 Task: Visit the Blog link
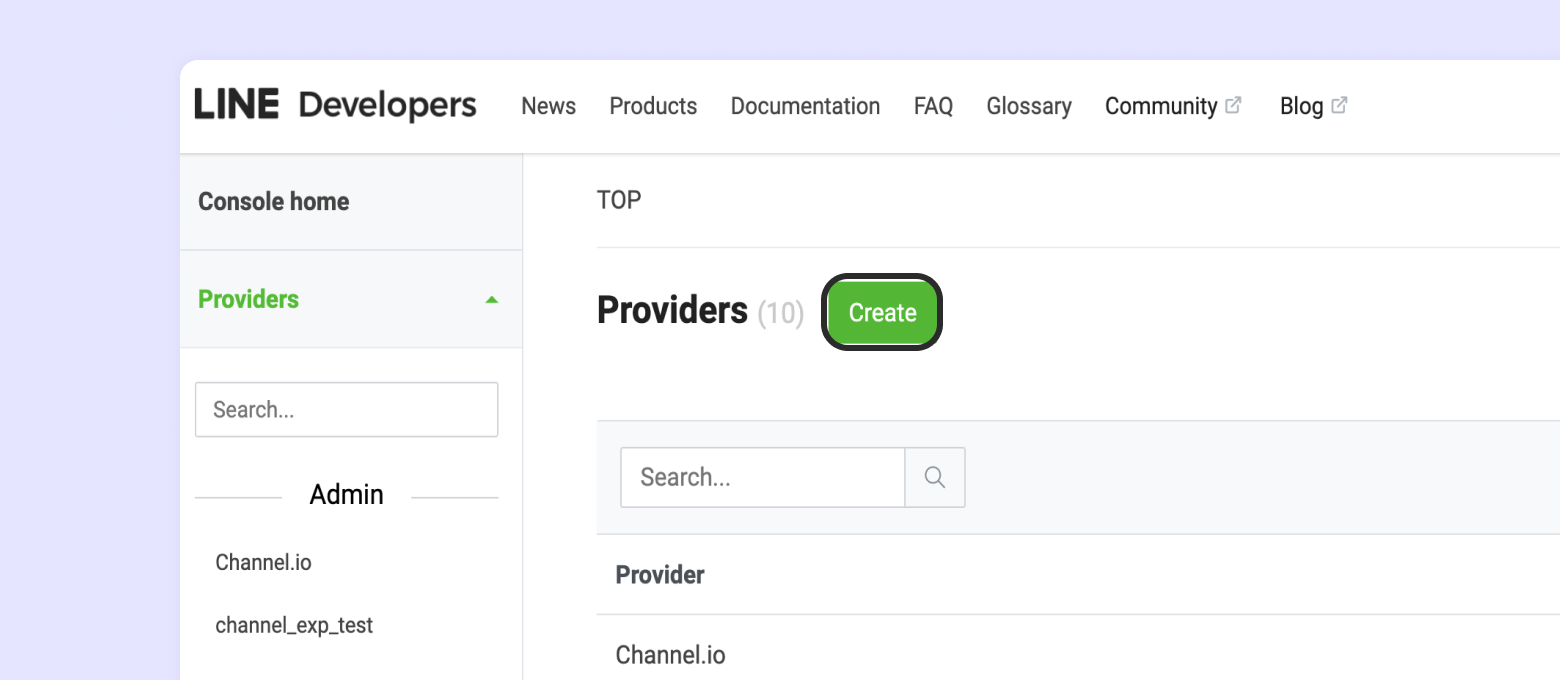[1301, 106]
